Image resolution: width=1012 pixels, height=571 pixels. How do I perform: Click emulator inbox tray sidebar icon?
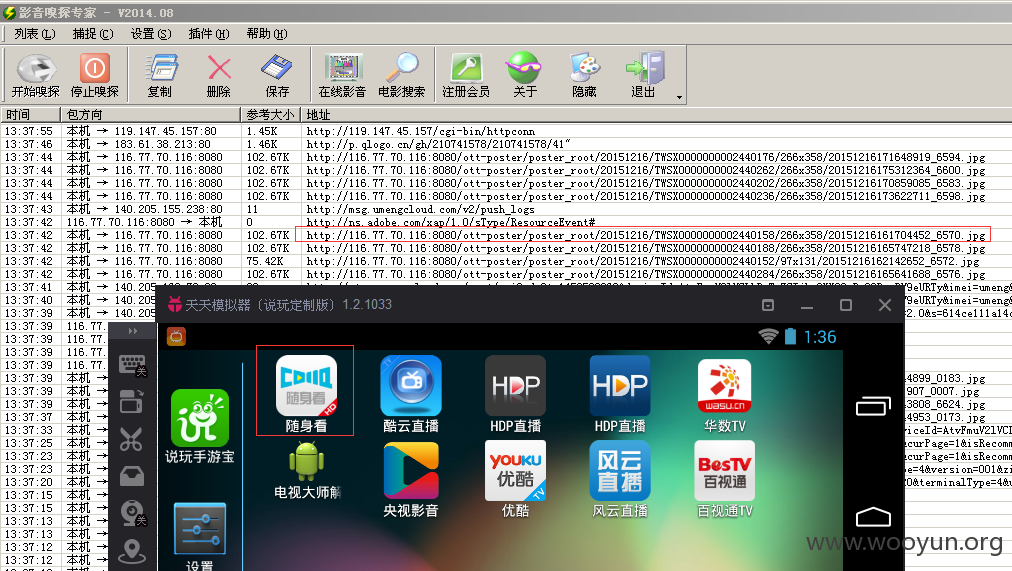132,477
